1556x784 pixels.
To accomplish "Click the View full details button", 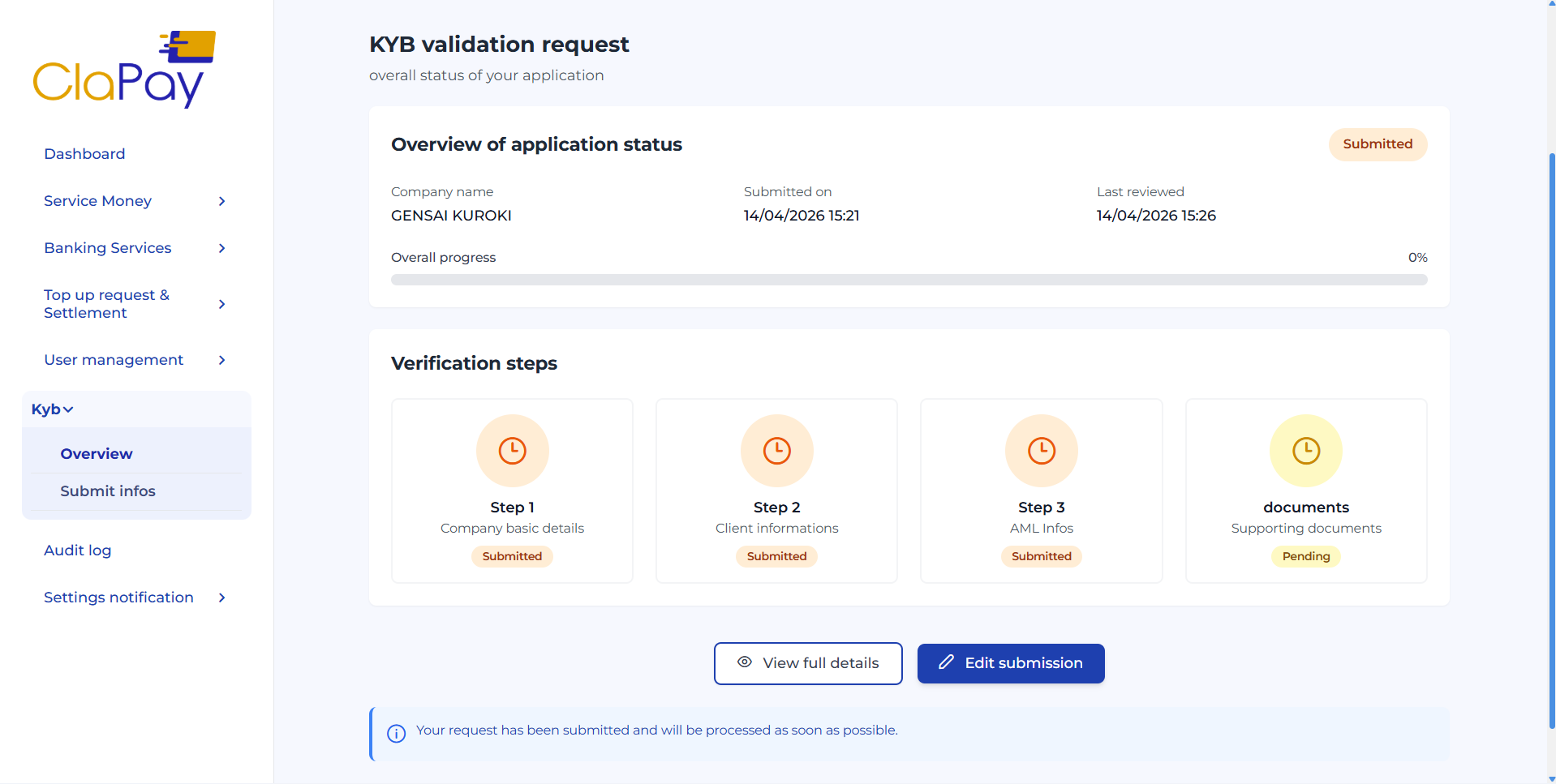I will (807, 663).
